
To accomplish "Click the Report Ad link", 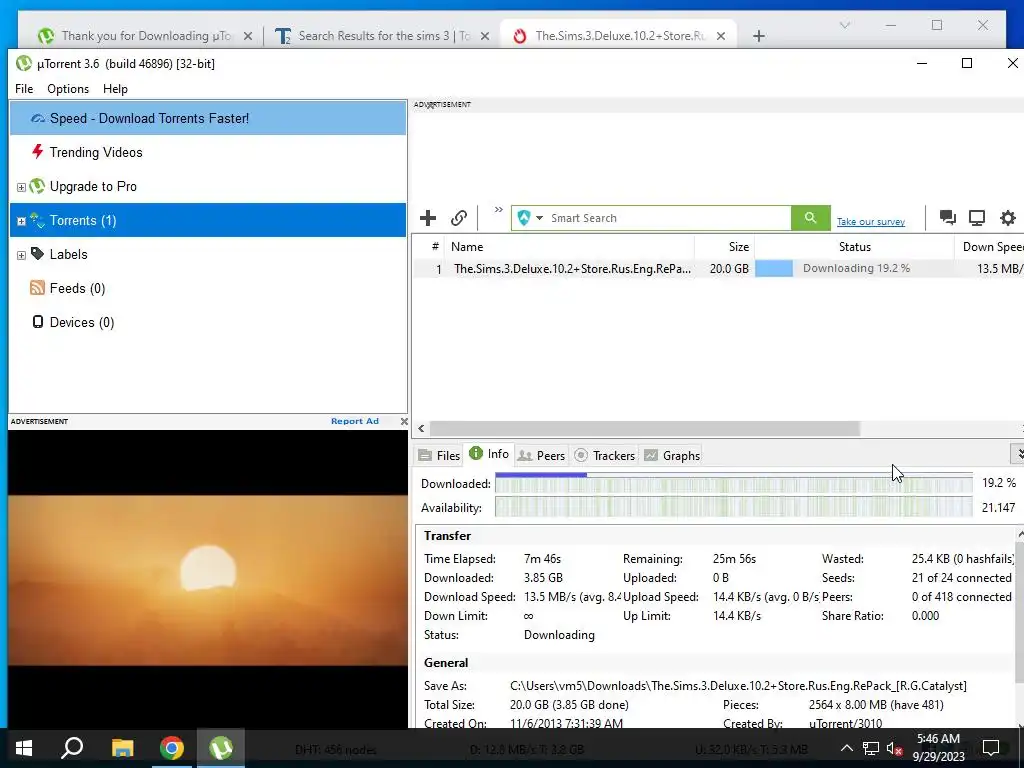I will (x=355, y=421).
